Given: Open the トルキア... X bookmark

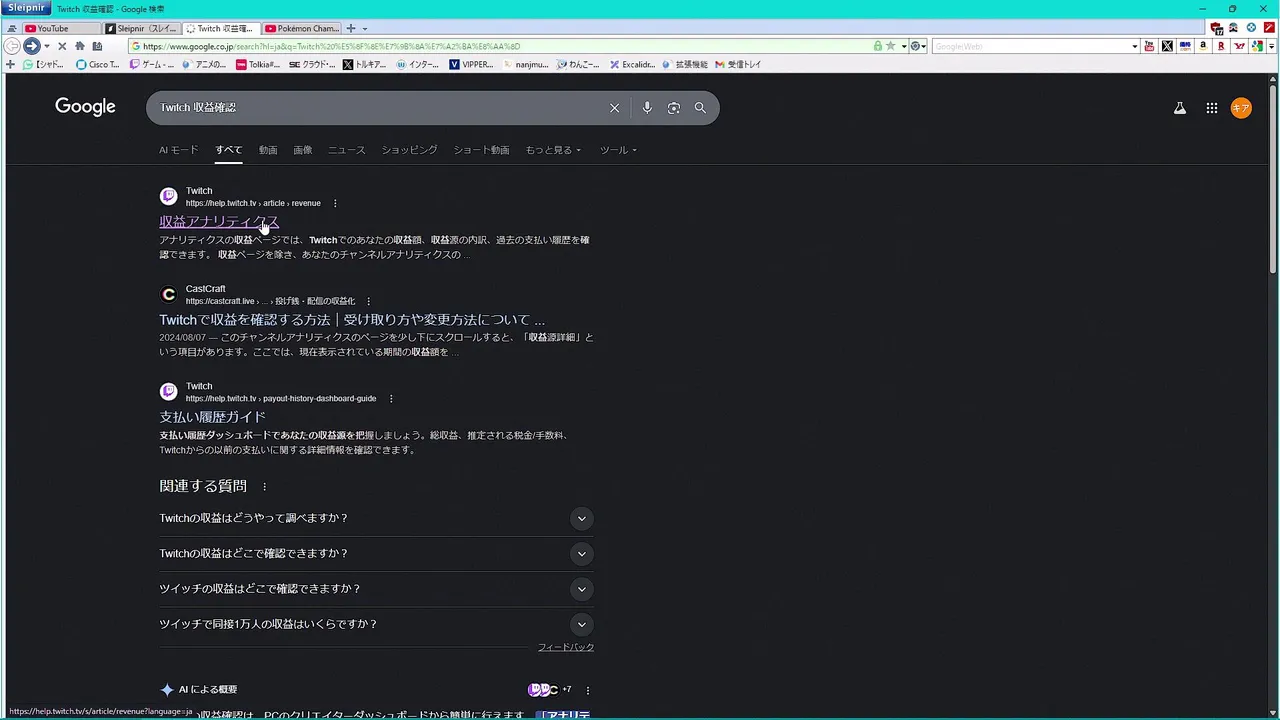Looking at the screenshot, I should (364, 64).
